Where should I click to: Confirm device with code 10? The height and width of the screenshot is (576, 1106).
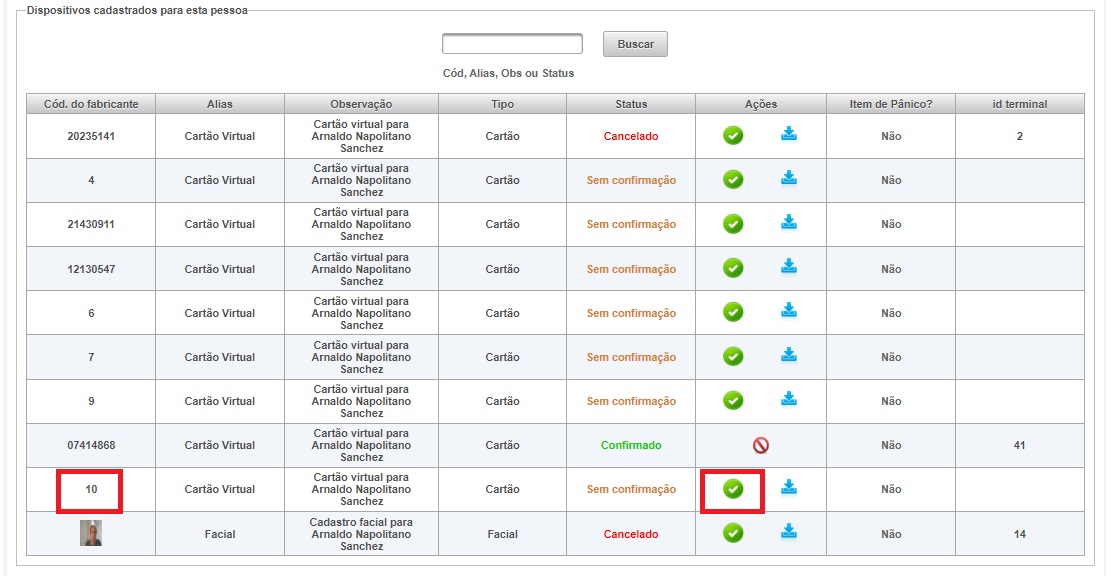tap(733, 488)
